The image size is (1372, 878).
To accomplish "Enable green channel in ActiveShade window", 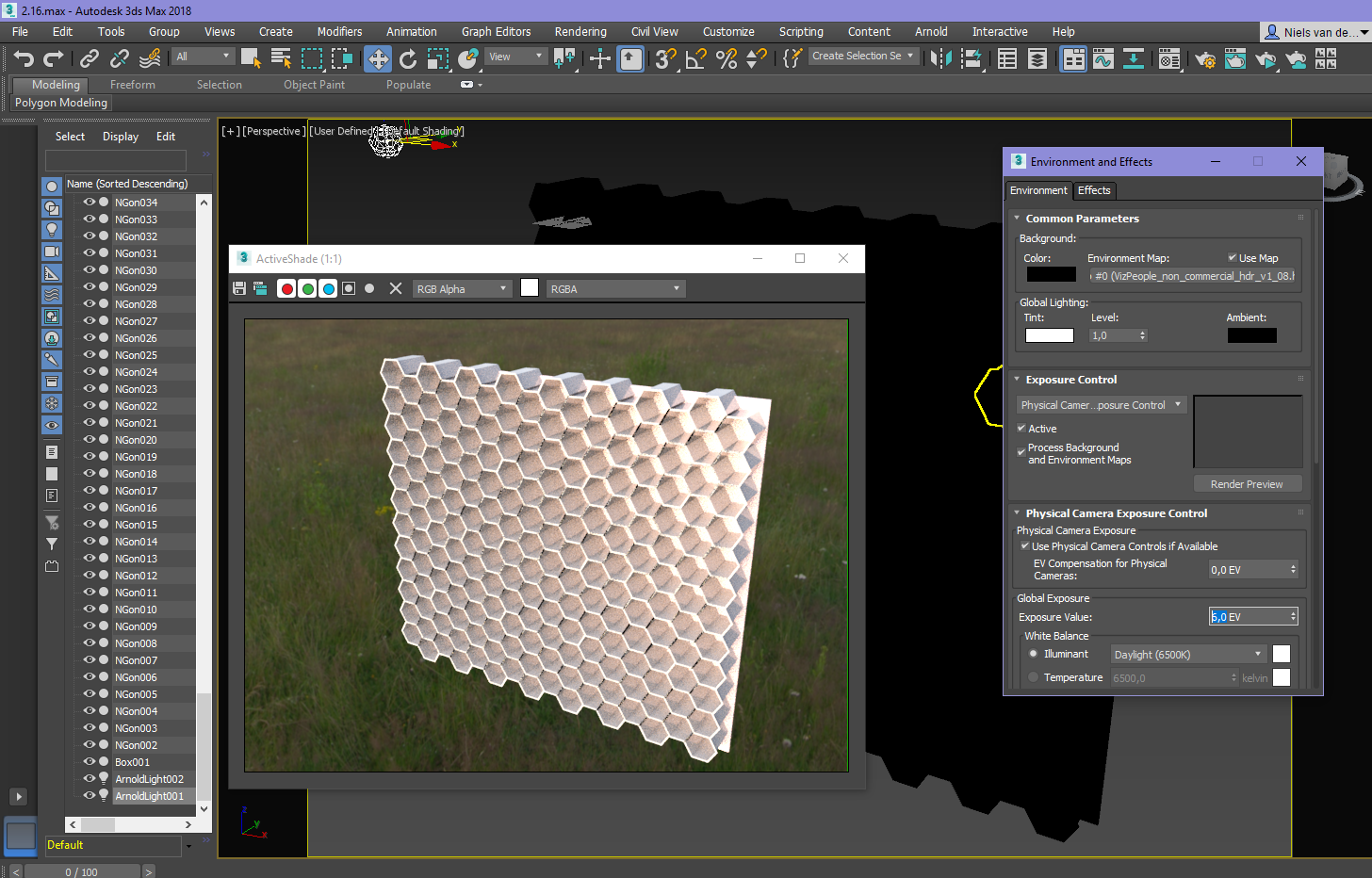I will point(308,288).
